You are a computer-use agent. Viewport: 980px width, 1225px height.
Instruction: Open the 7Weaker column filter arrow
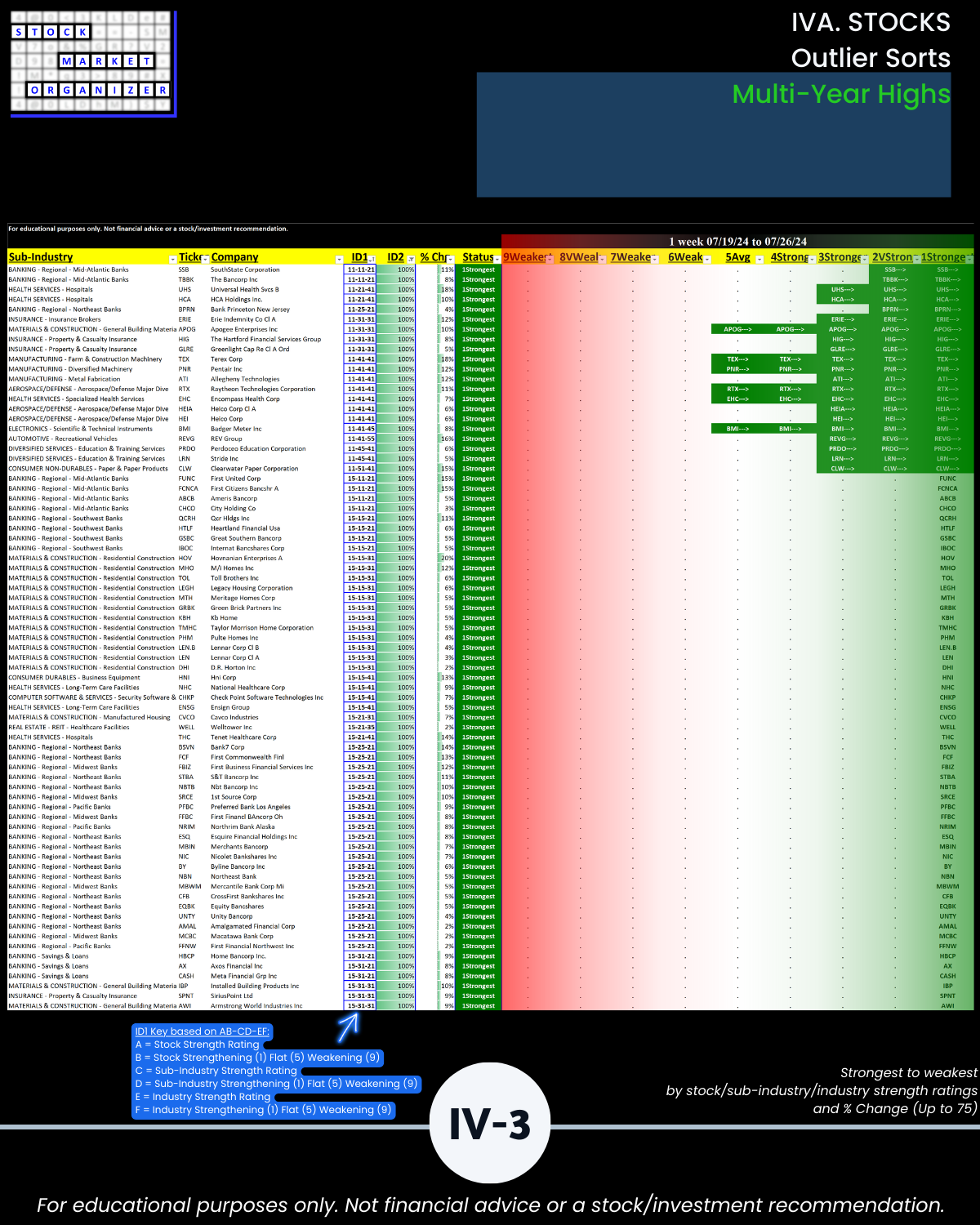point(654,259)
